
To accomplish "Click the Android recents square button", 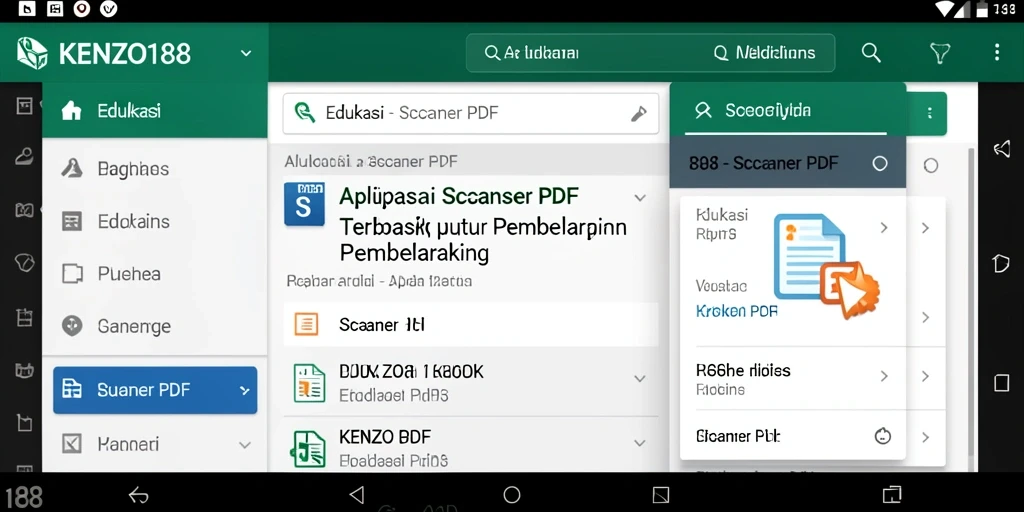I will 661,494.
